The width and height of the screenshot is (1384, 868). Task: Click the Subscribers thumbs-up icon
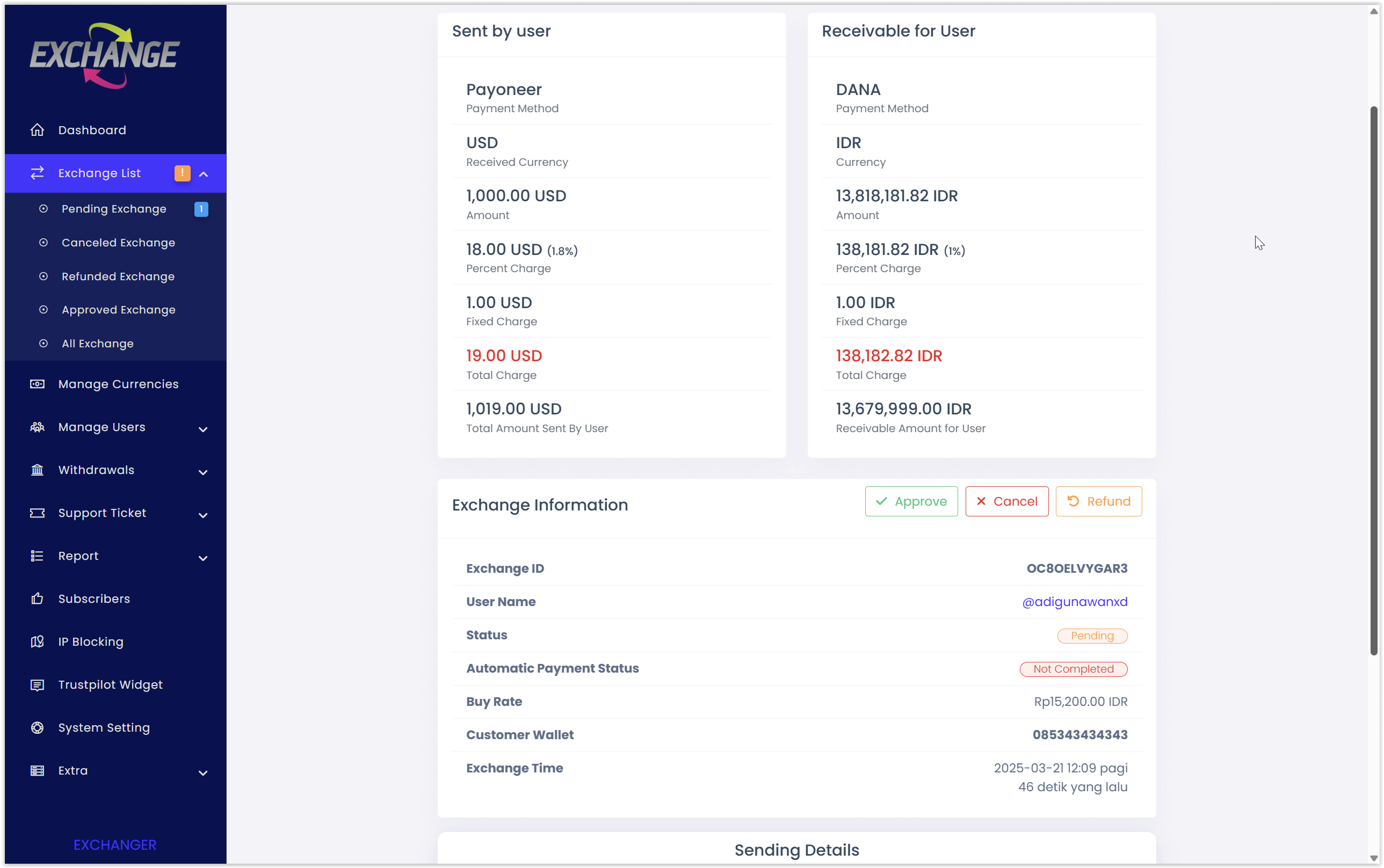coord(38,599)
